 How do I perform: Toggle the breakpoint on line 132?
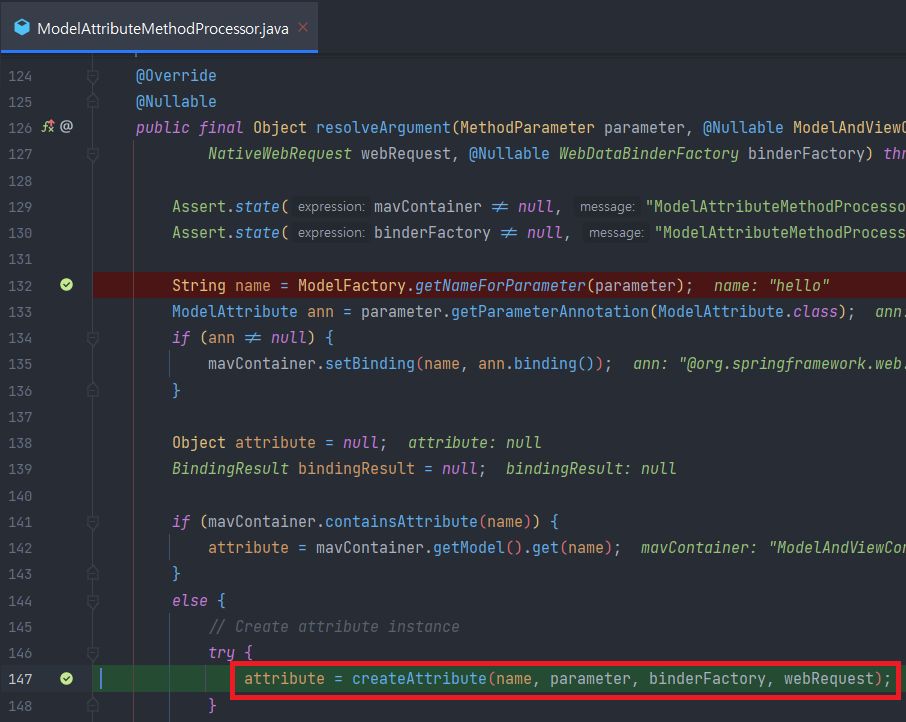coord(66,285)
